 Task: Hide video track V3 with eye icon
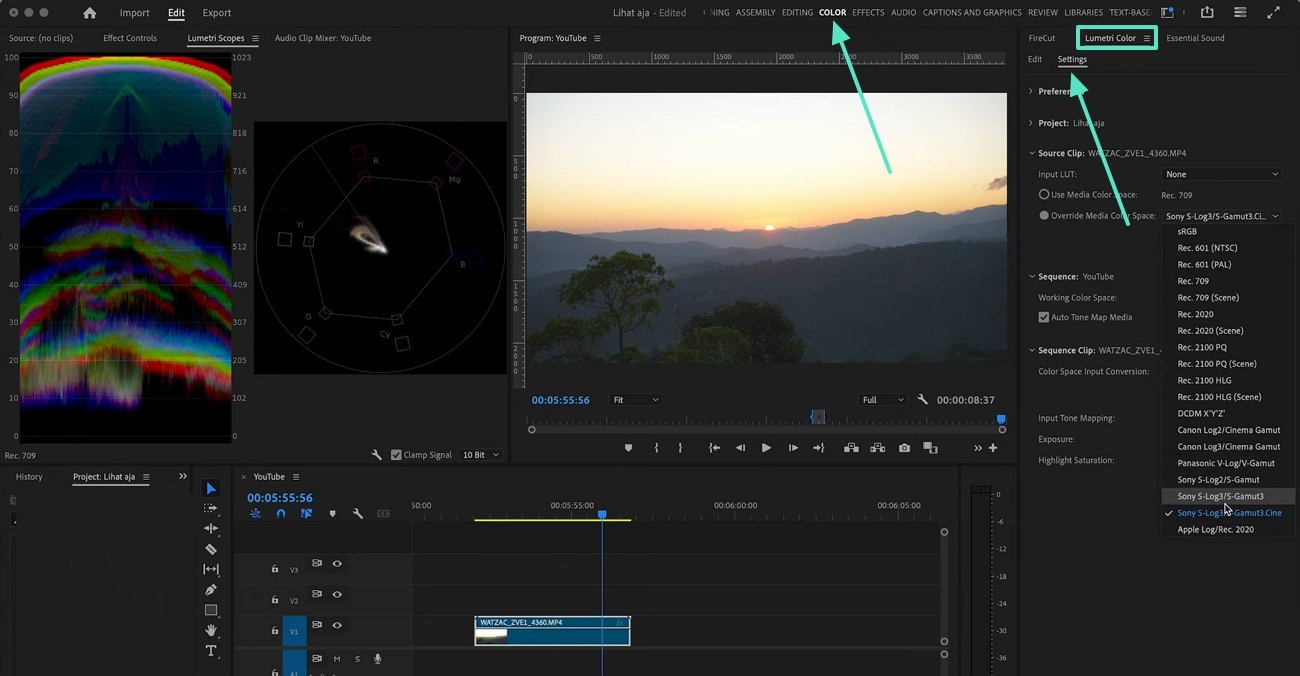click(x=337, y=564)
